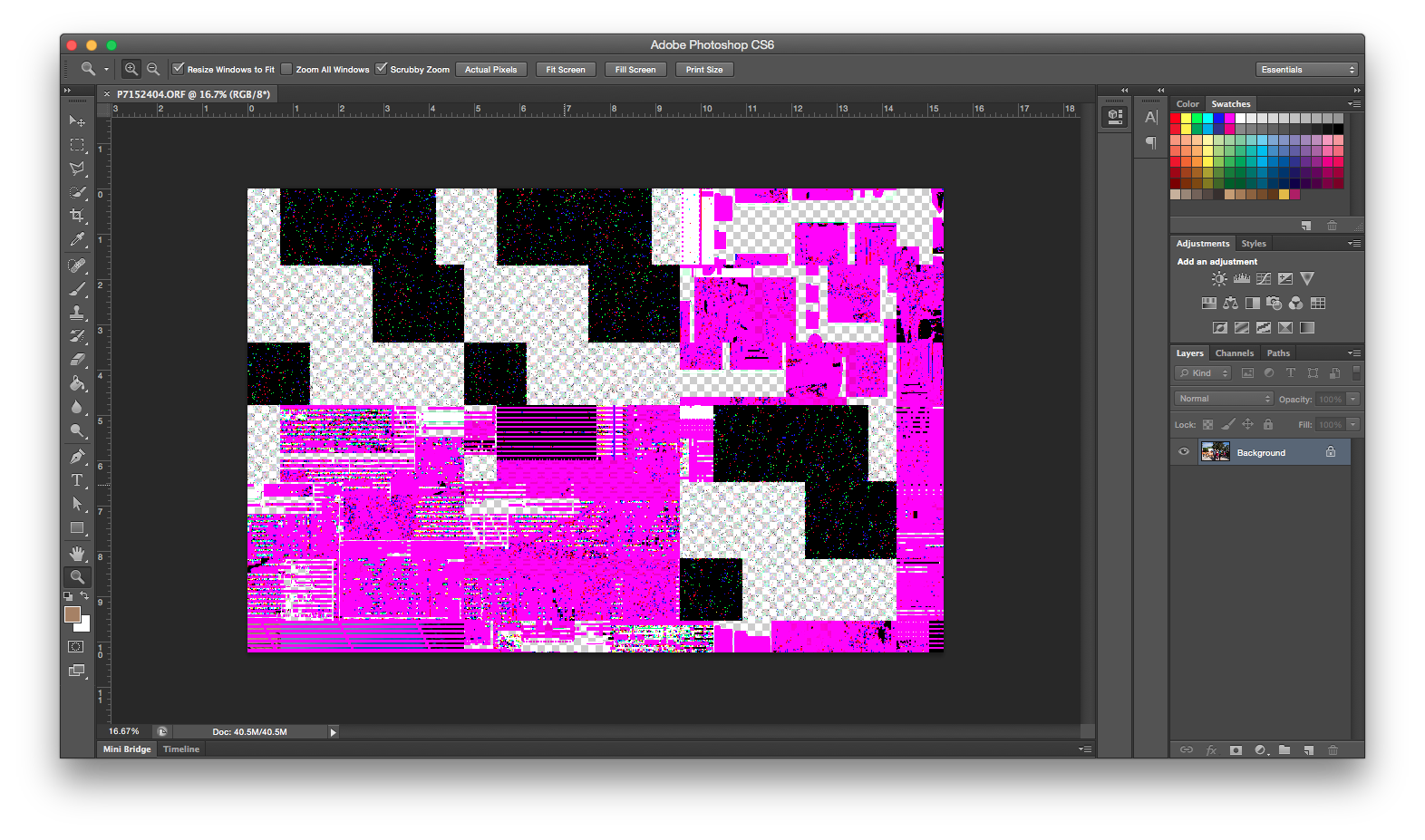Image resolution: width=1425 pixels, height=840 pixels.
Task: Switch to the Paths tab
Action: coord(1278,353)
